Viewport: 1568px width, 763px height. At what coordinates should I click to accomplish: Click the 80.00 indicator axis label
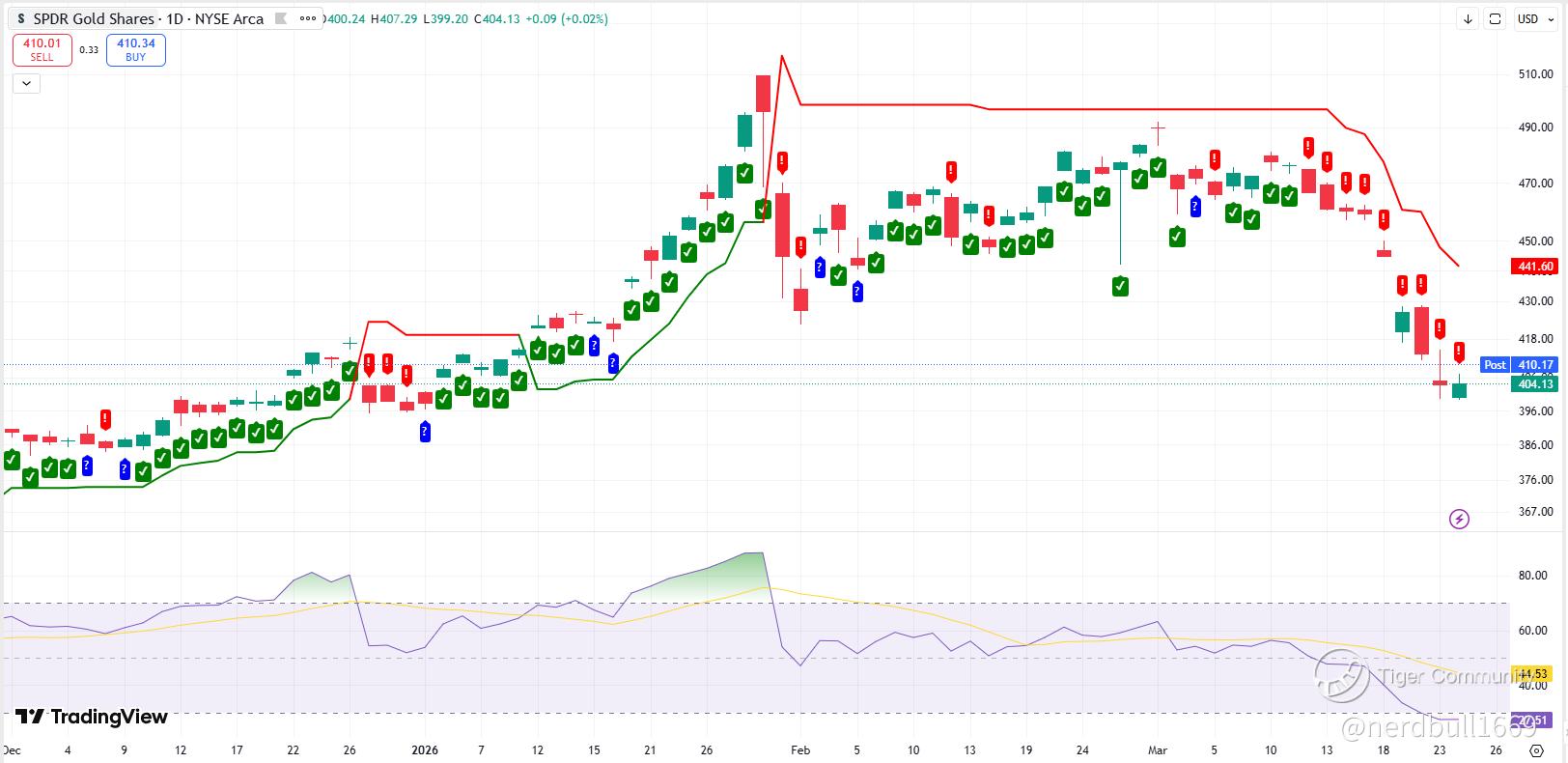pos(1533,576)
